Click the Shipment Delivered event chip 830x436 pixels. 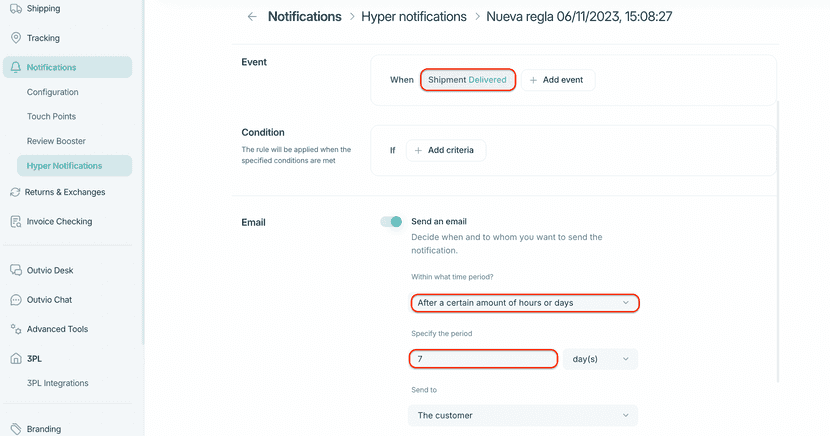click(x=468, y=80)
